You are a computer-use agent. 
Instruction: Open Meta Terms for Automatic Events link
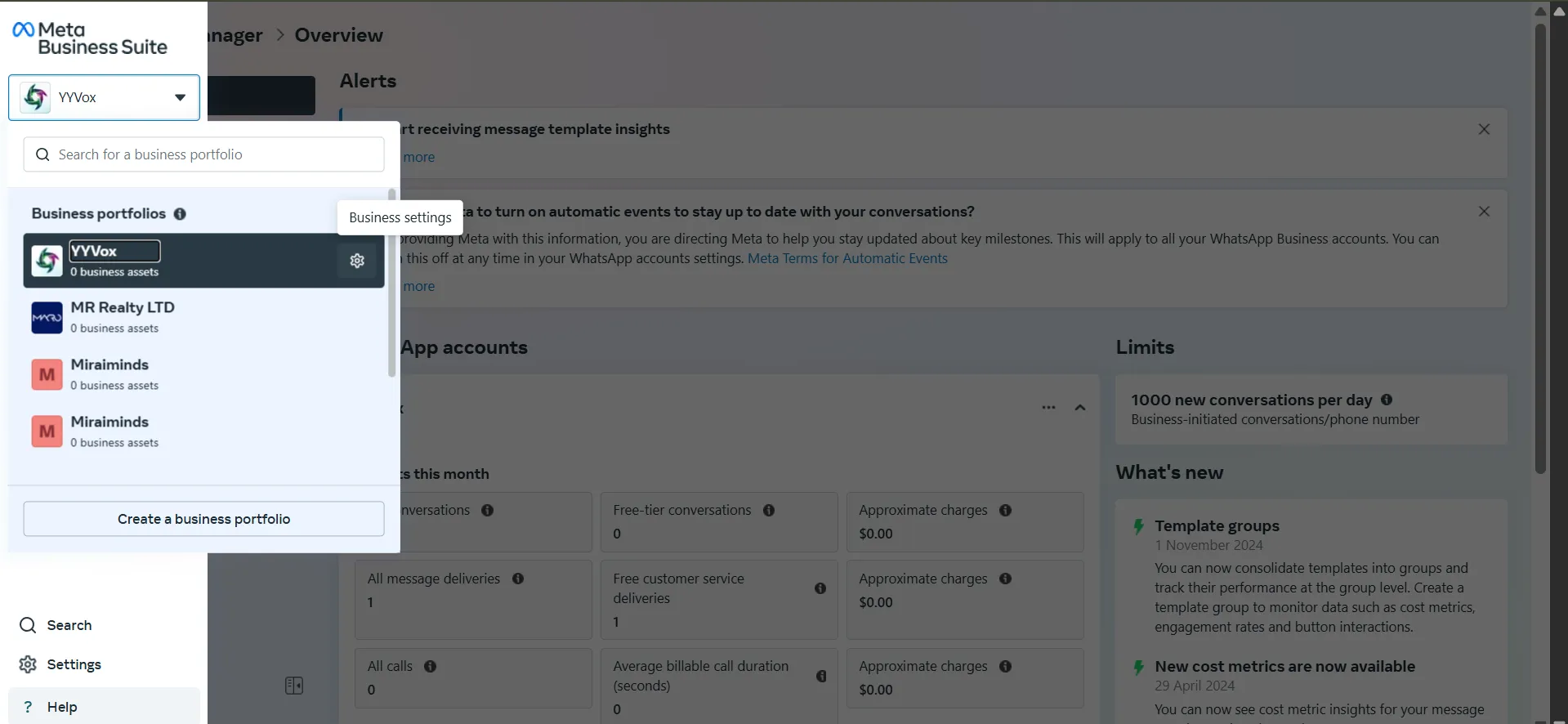[x=847, y=258]
